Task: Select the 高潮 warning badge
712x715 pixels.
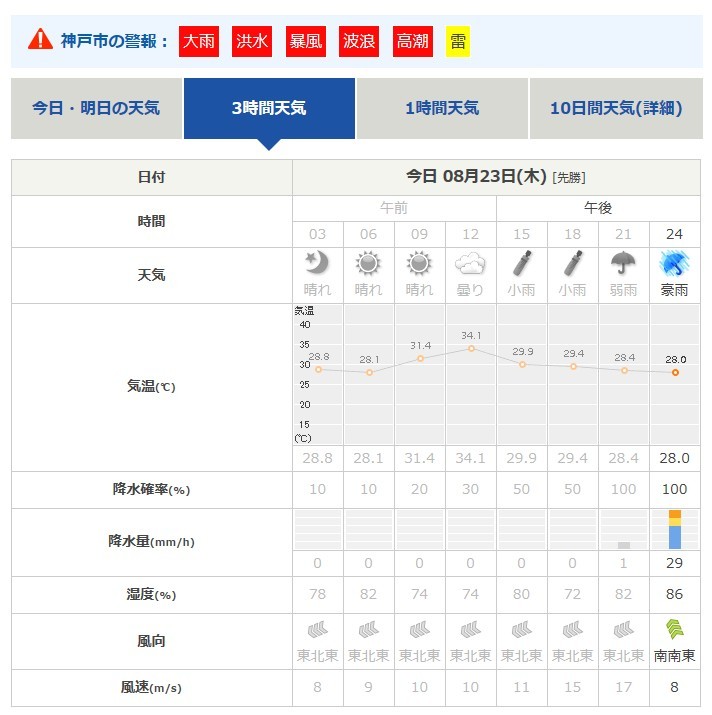Action: coord(413,42)
